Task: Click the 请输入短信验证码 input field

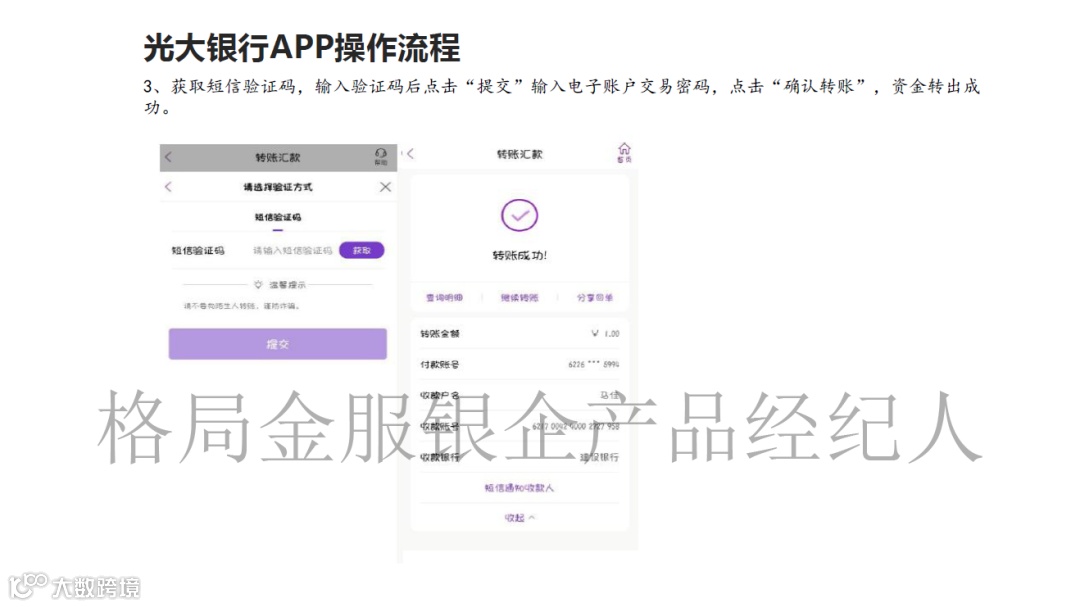Action: 292,251
